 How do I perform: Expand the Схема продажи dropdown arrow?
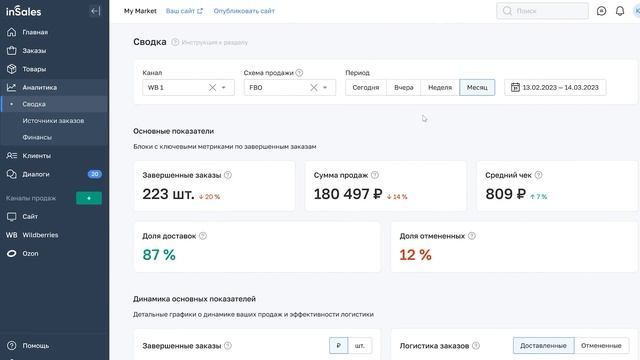(325, 87)
